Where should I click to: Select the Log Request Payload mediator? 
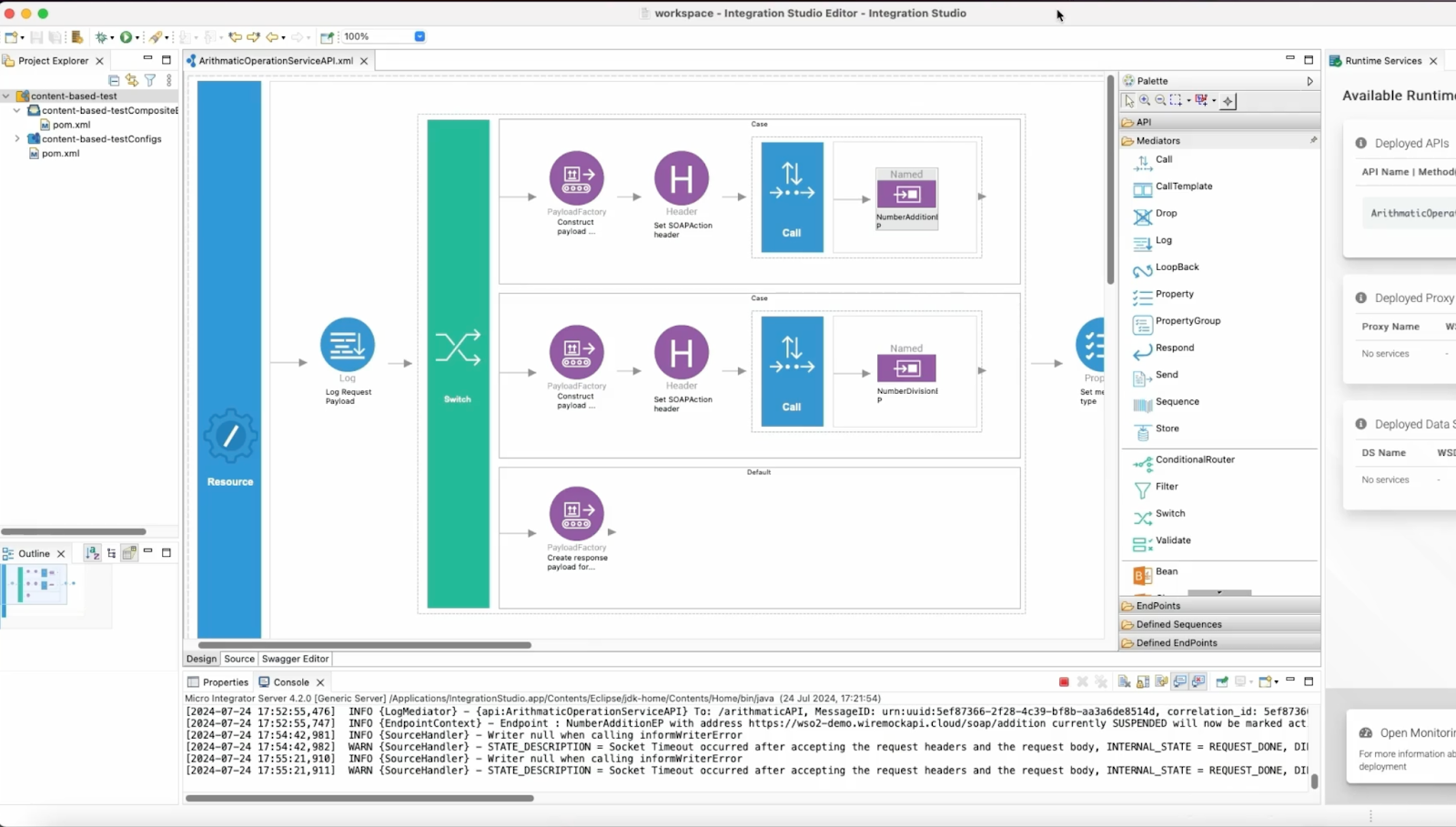point(348,345)
